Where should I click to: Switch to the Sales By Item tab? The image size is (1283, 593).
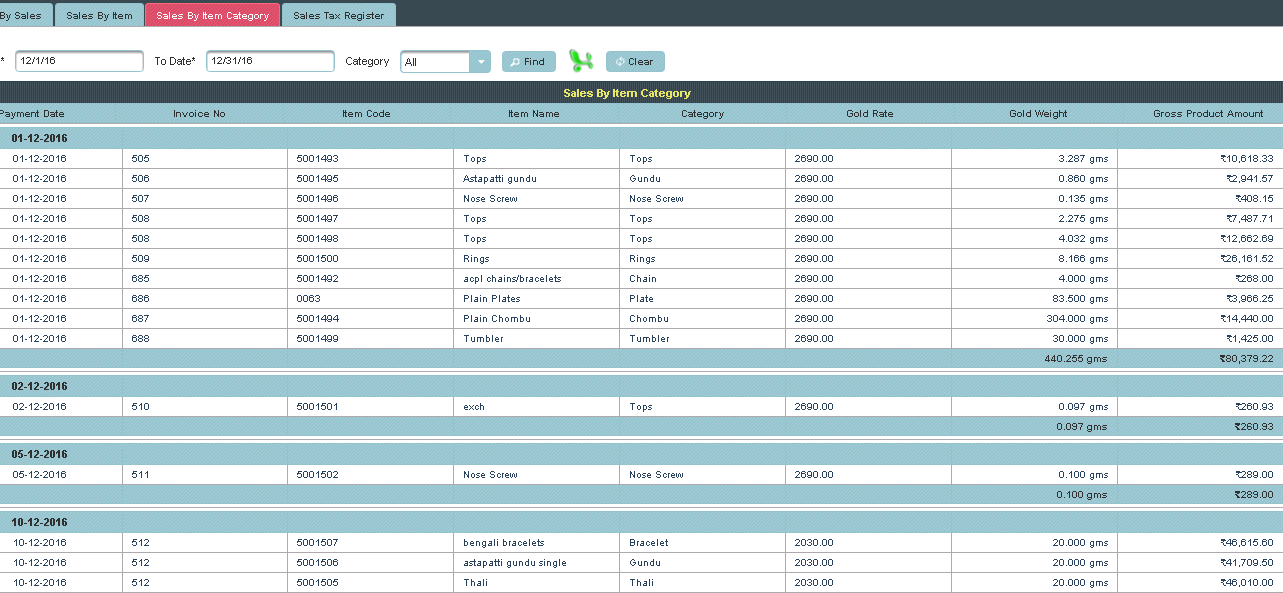[99, 16]
